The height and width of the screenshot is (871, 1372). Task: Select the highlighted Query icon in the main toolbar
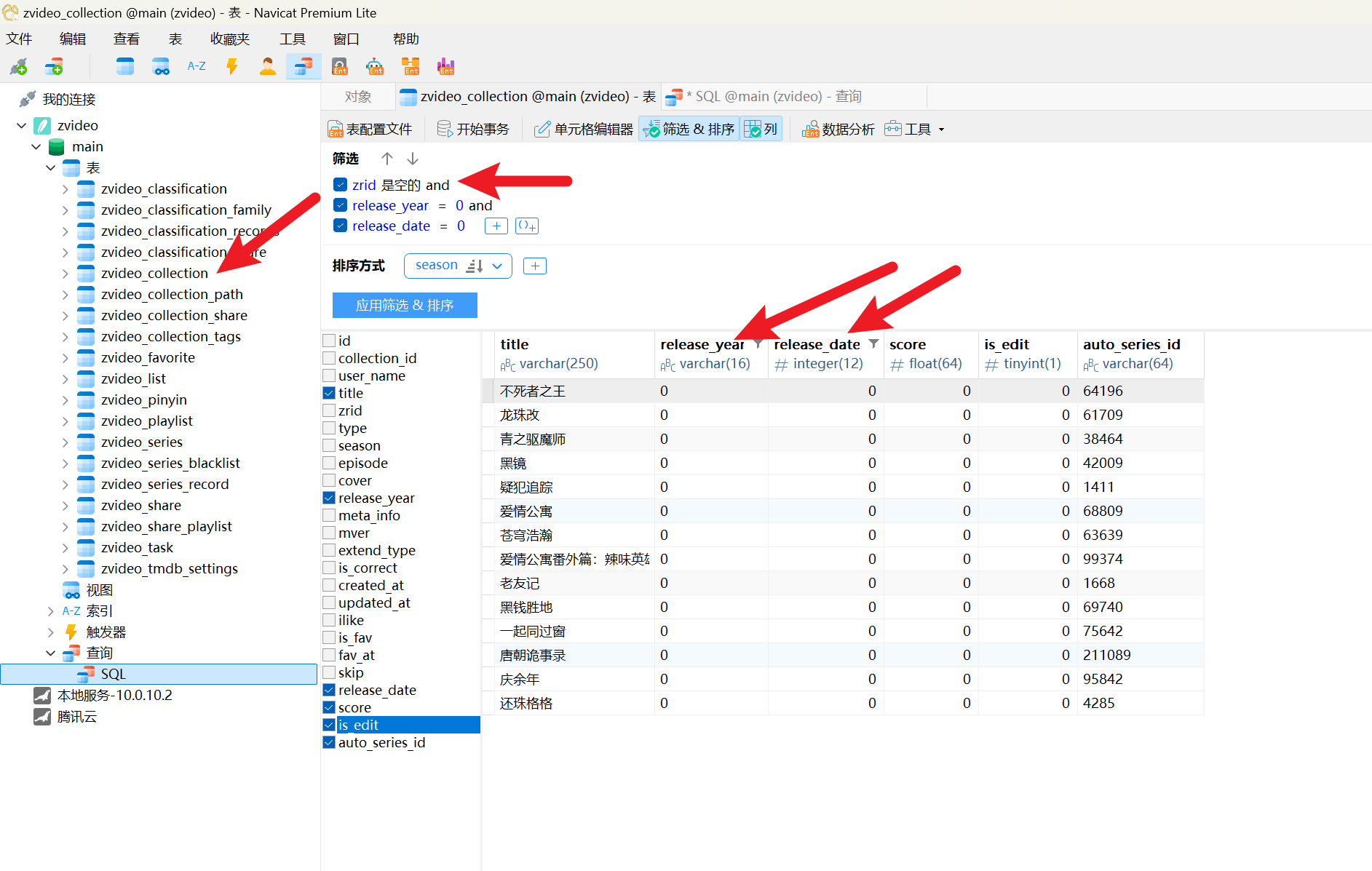pyautogui.click(x=304, y=67)
